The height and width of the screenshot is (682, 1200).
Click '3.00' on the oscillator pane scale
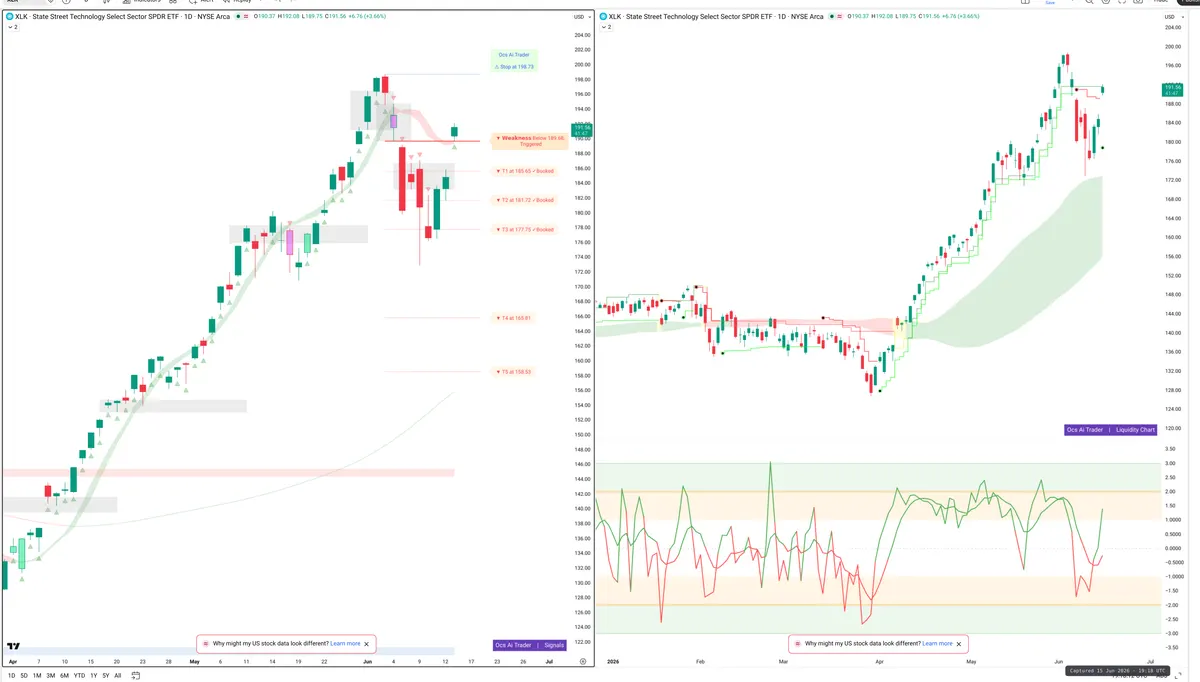pyautogui.click(x=1171, y=464)
